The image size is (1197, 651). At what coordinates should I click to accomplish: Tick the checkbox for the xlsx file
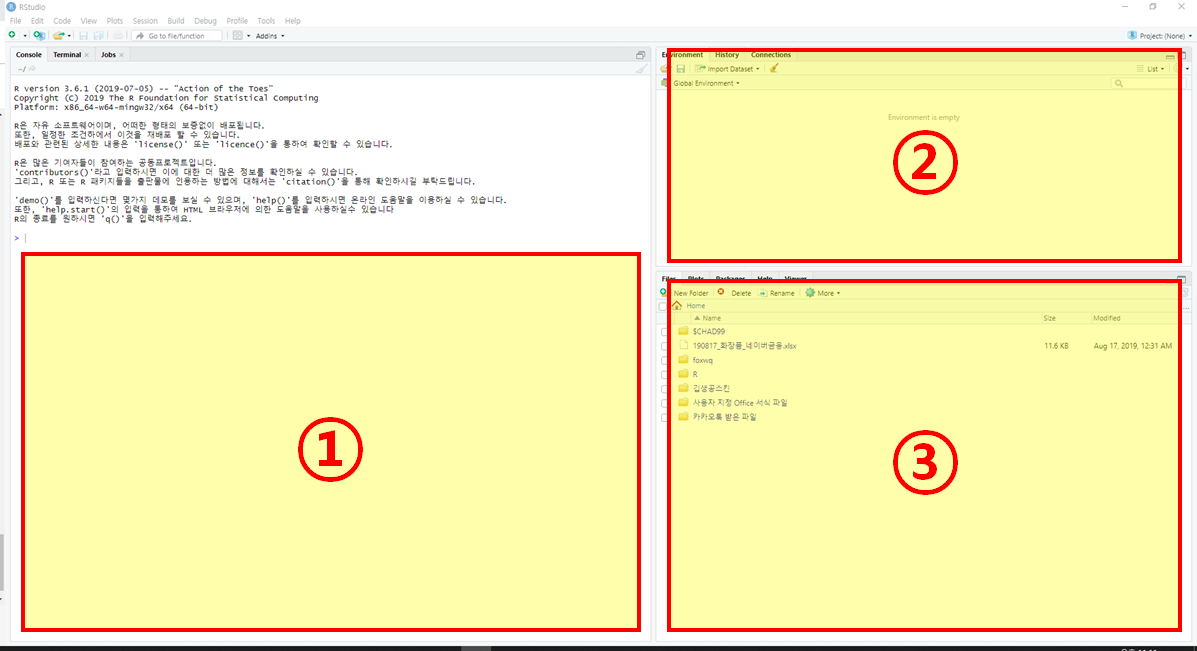coord(664,346)
